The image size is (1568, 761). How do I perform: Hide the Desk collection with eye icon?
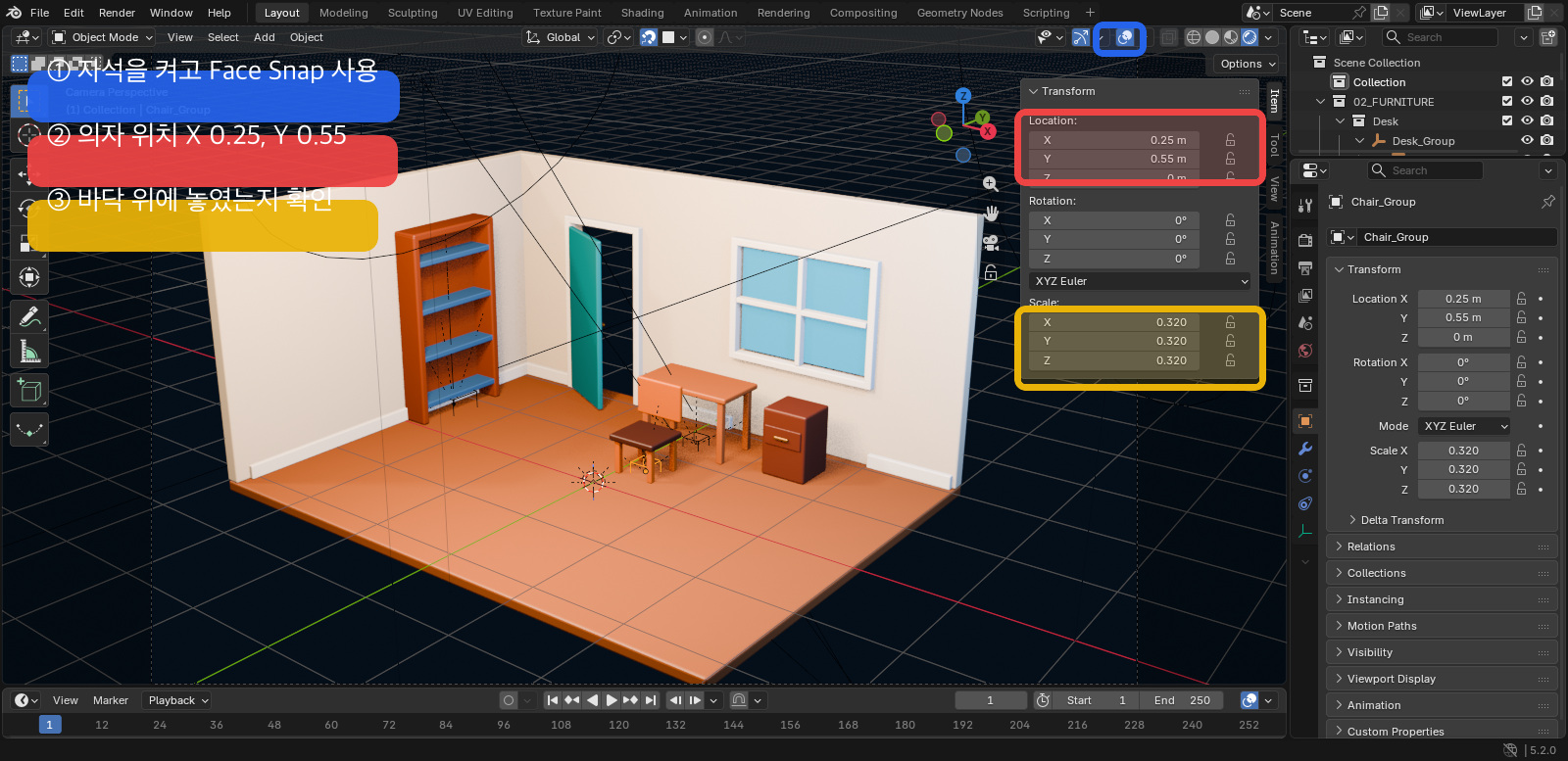coord(1527,120)
